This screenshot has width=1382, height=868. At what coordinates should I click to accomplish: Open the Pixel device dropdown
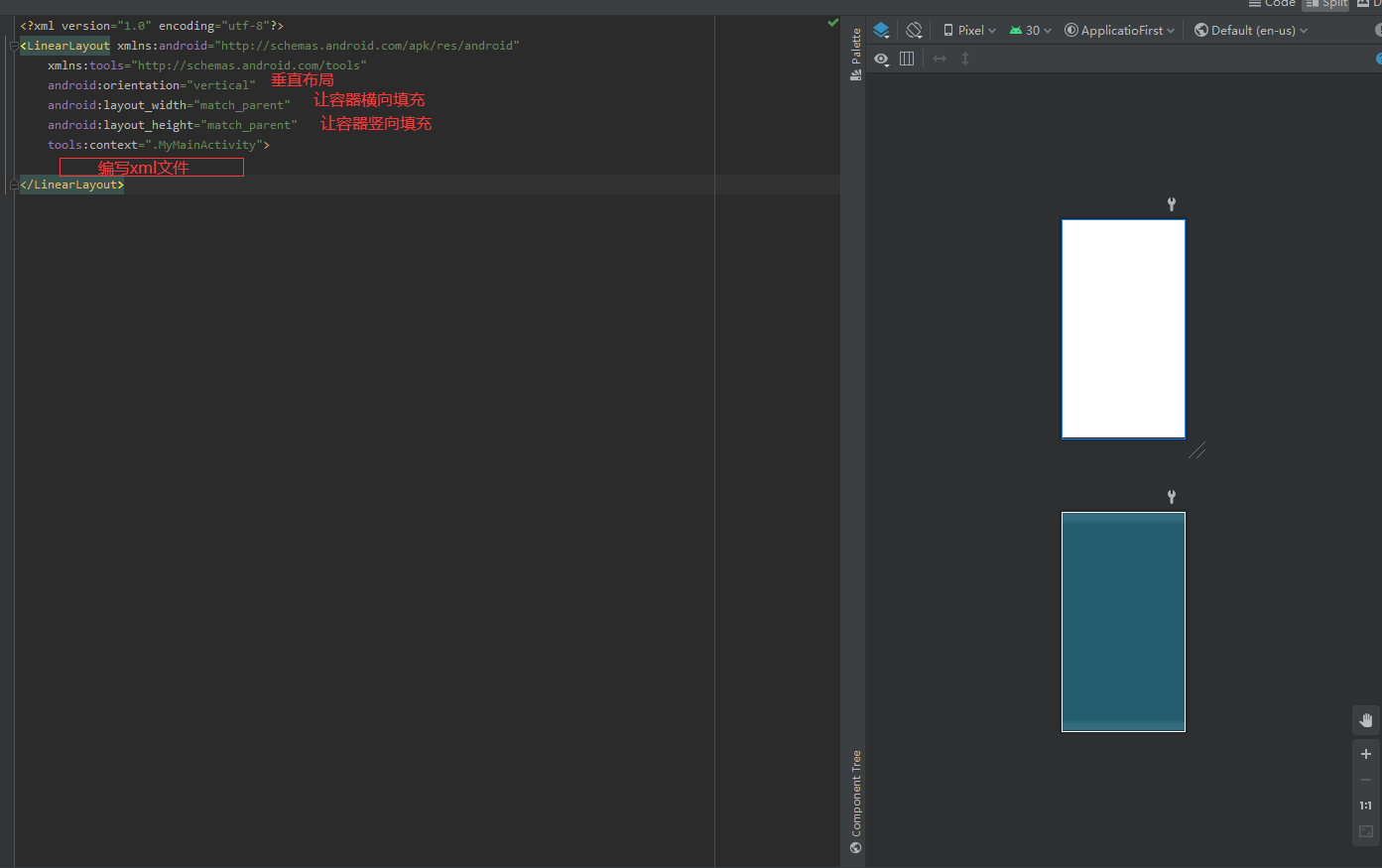(x=969, y=31)
